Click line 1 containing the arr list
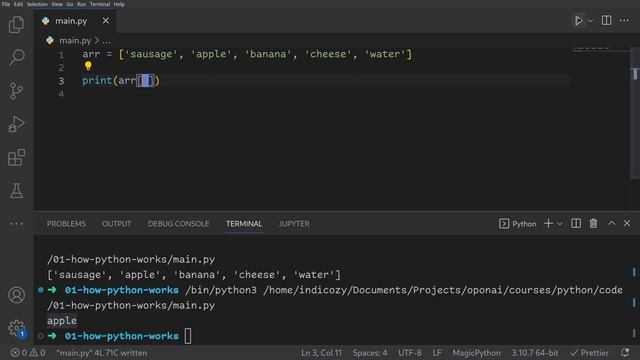 point(247,54)
